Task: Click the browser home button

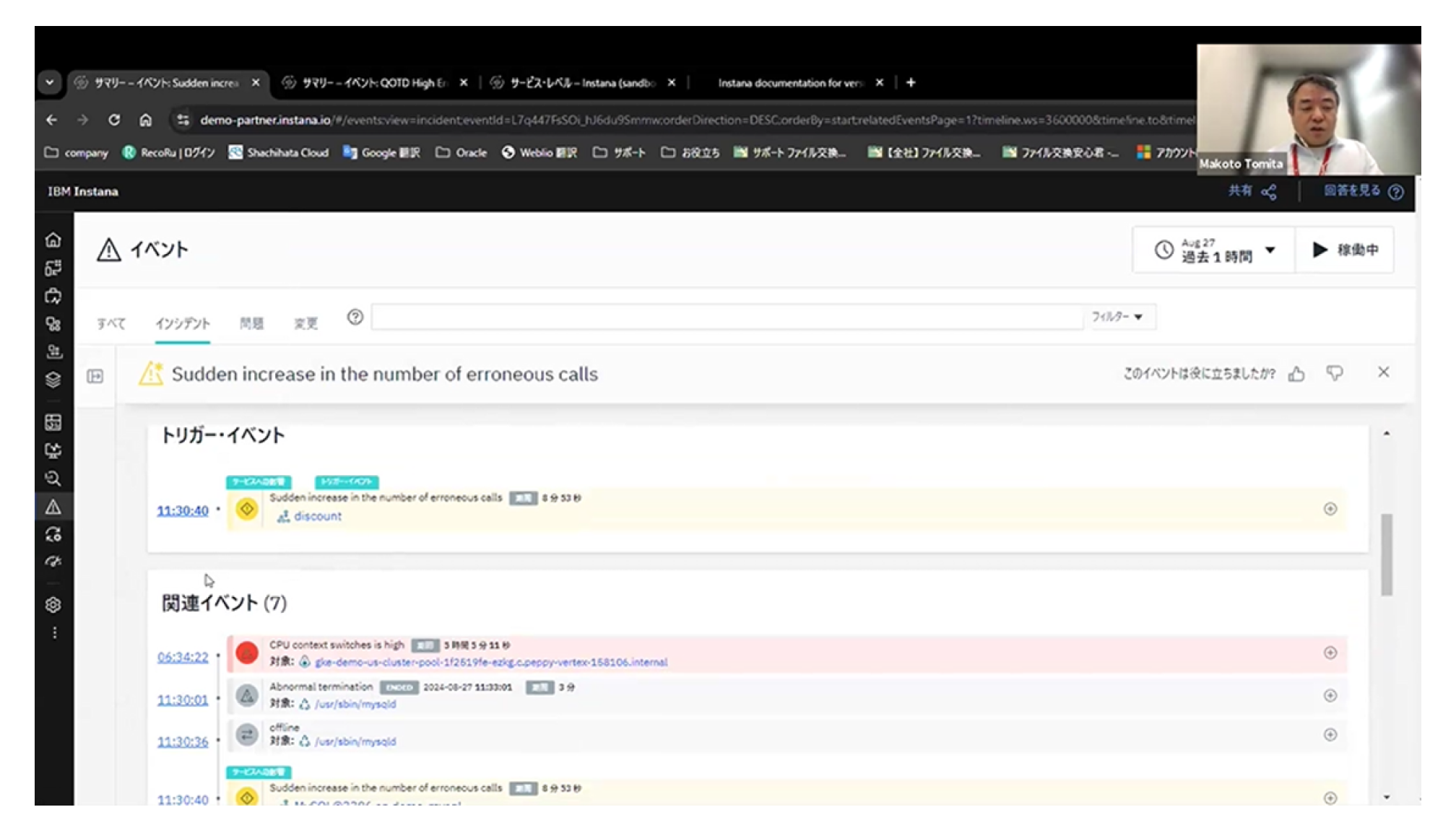Action: [146, 120]
